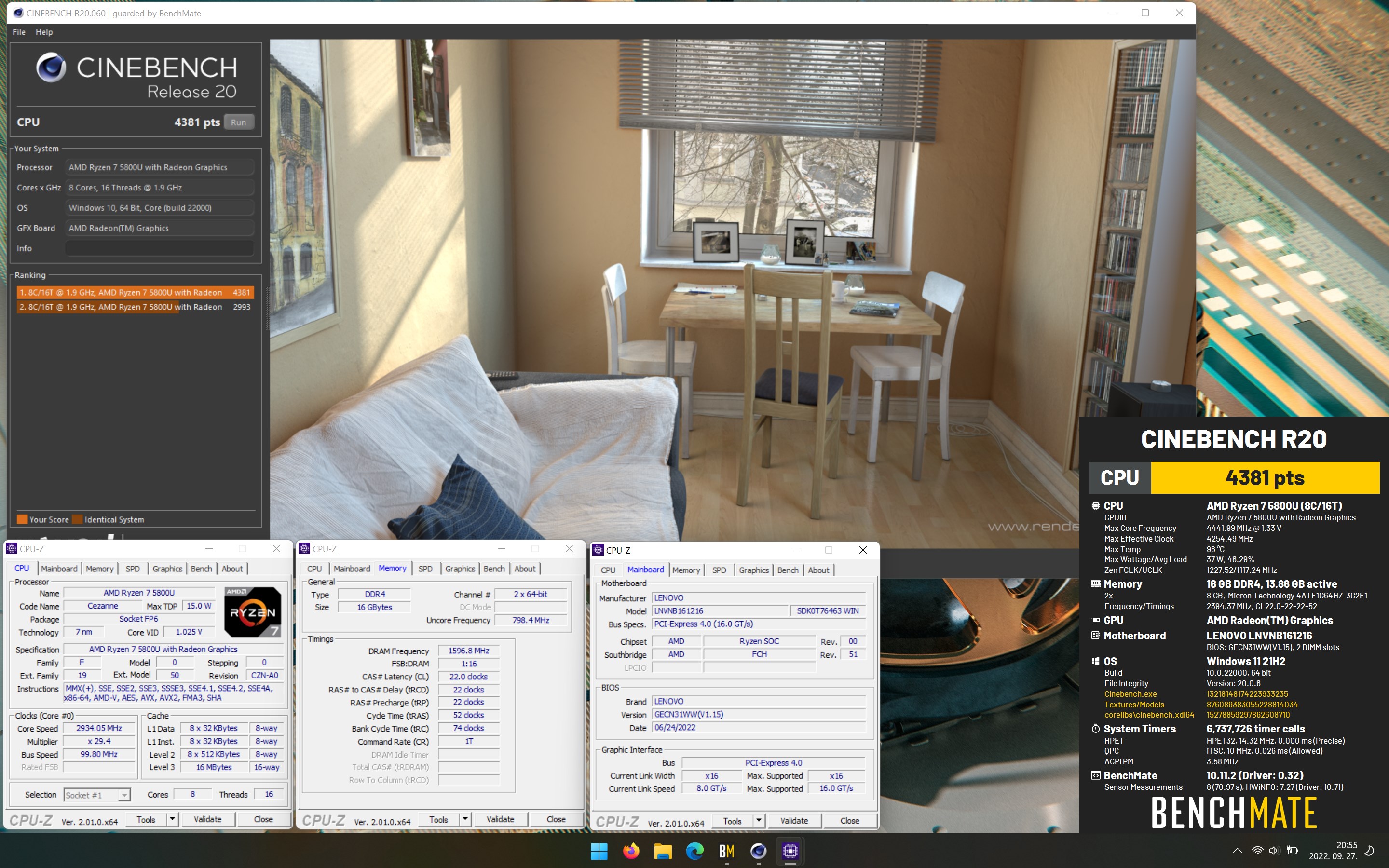This screenshot has width=1389, height=868.
Task: Click the Info input field in Cinebench
Action: coord(159,248)
